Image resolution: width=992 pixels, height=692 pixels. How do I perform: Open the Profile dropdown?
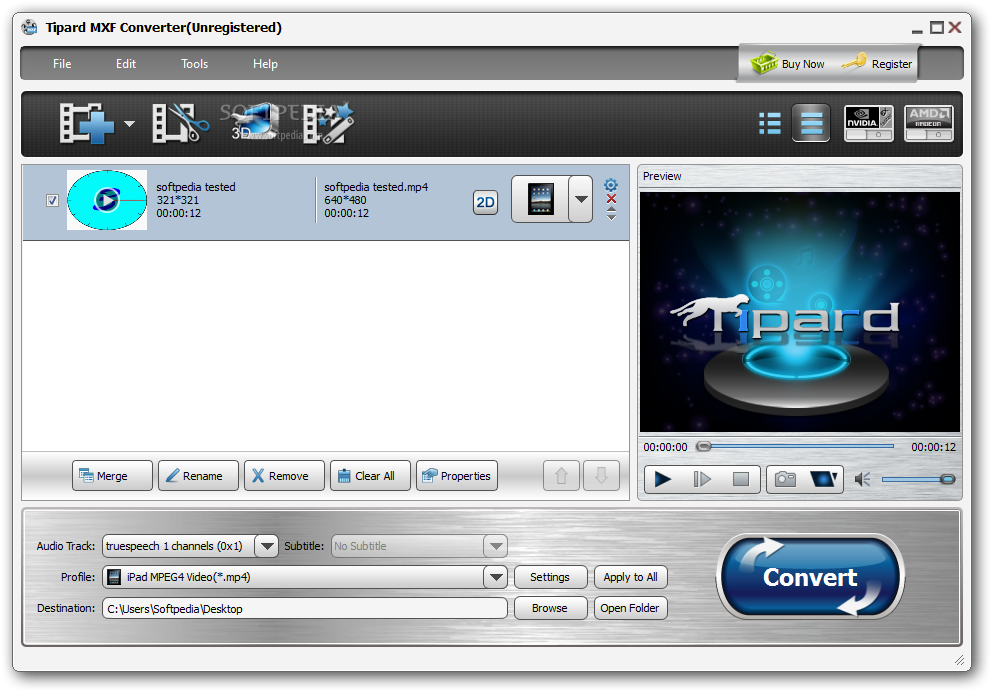pos(495,577)
